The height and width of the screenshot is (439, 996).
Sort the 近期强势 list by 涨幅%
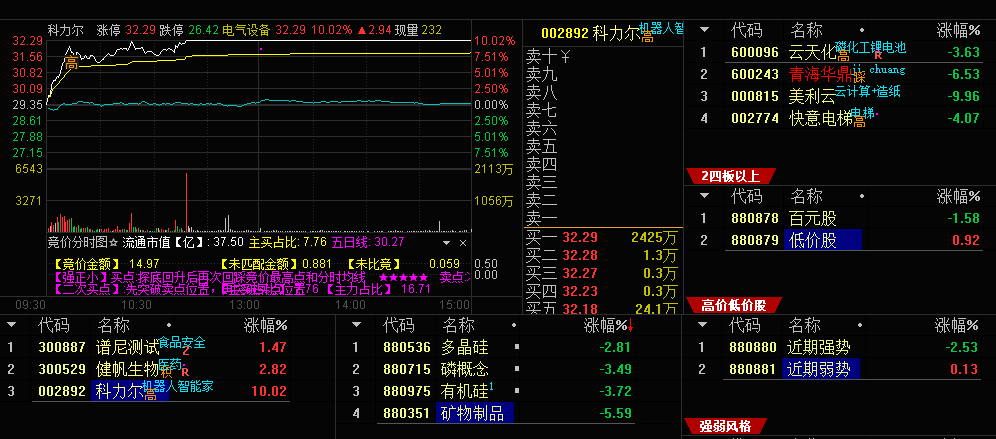(957, 326)
